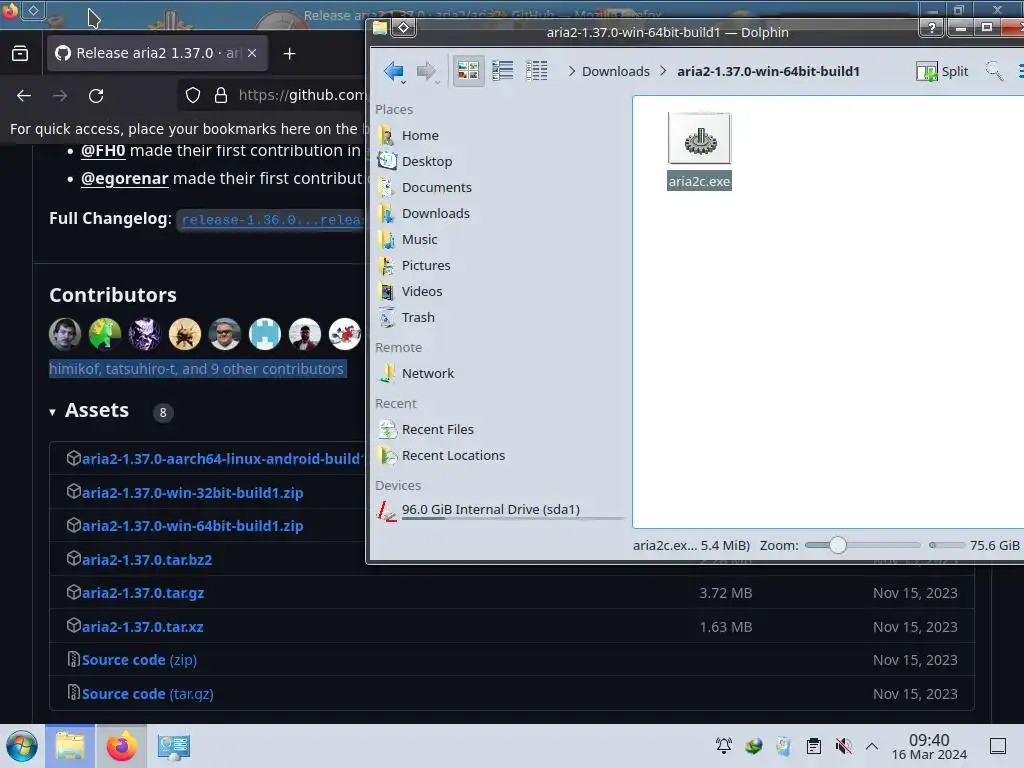
Task: Download aria2-1.37.0-aarch64-linux-android build
Action: pos(221,459)
